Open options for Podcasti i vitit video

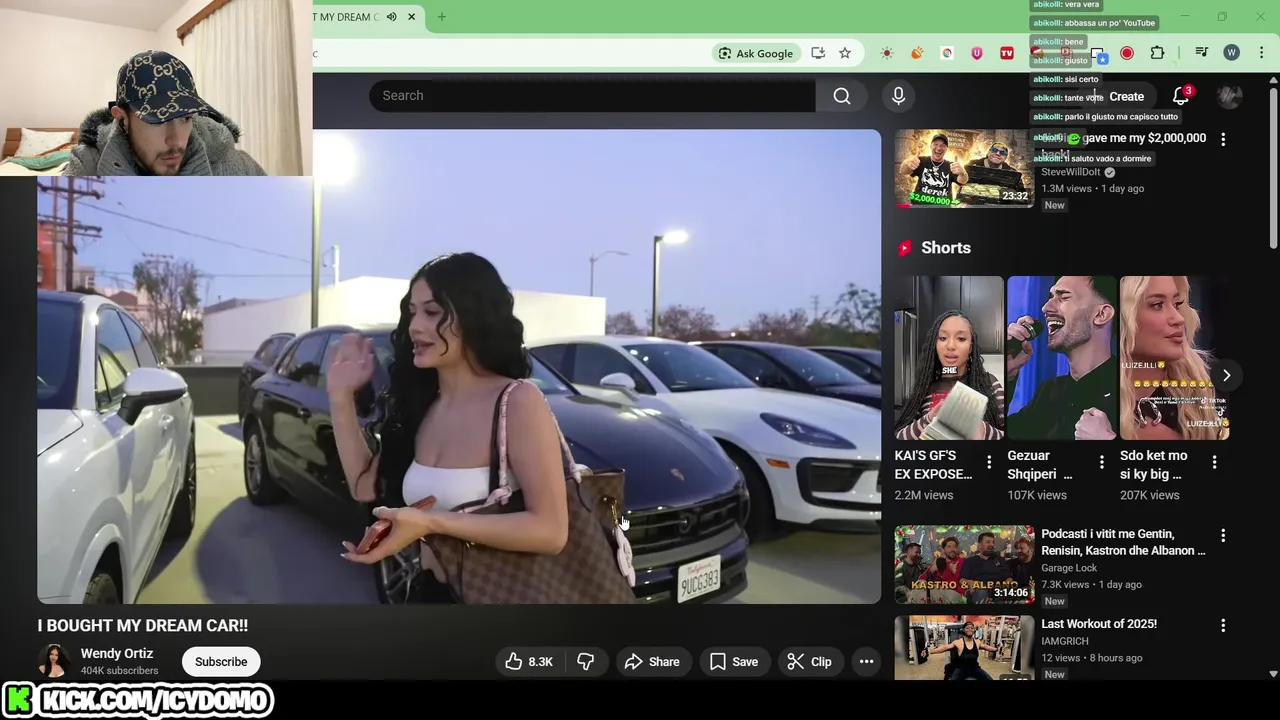tap(1223, 537)
